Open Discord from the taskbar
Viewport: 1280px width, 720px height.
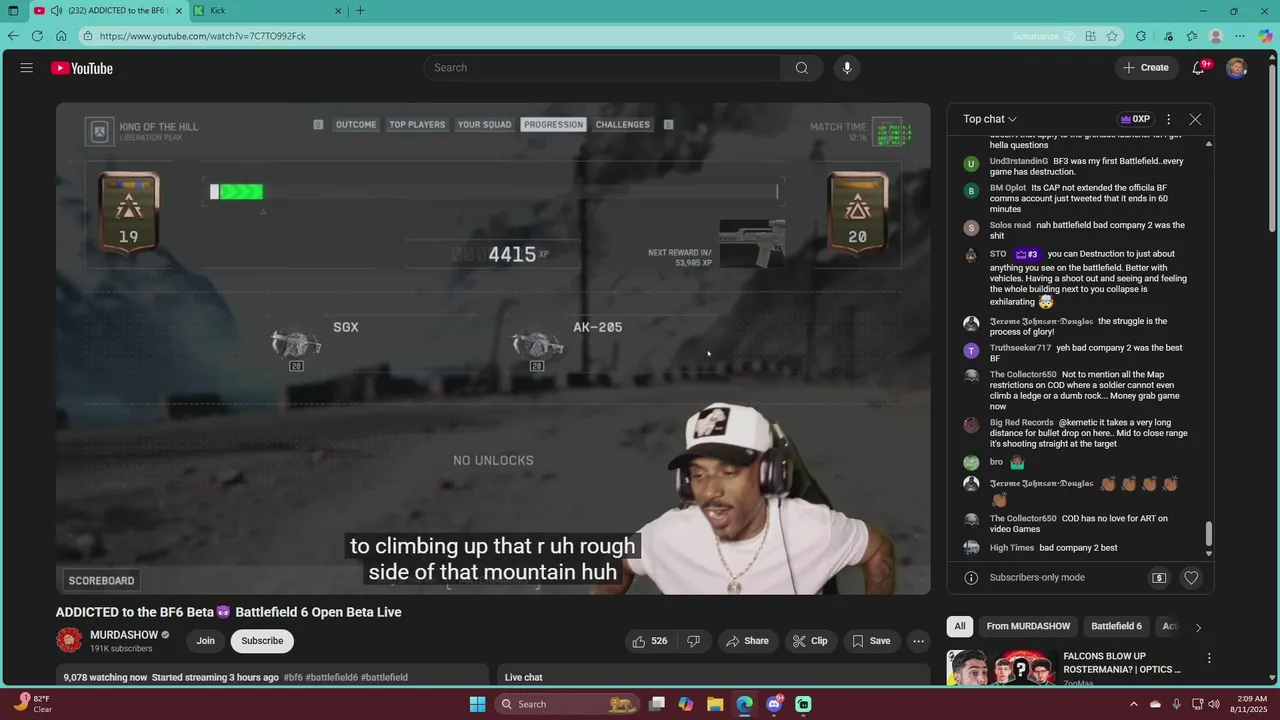tap(774, 704)
